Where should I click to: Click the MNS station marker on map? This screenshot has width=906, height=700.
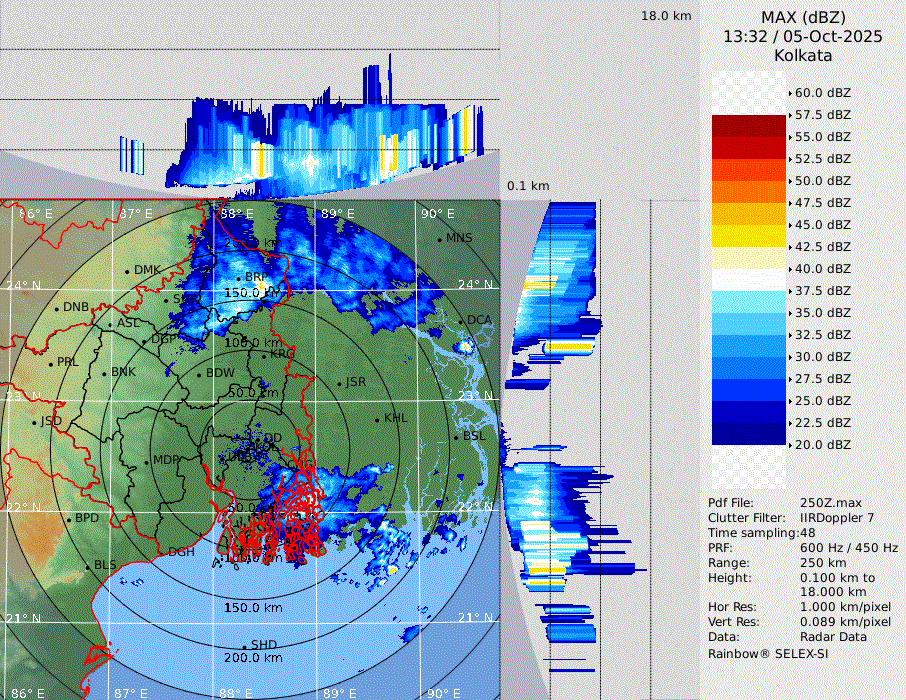[440, 239]
